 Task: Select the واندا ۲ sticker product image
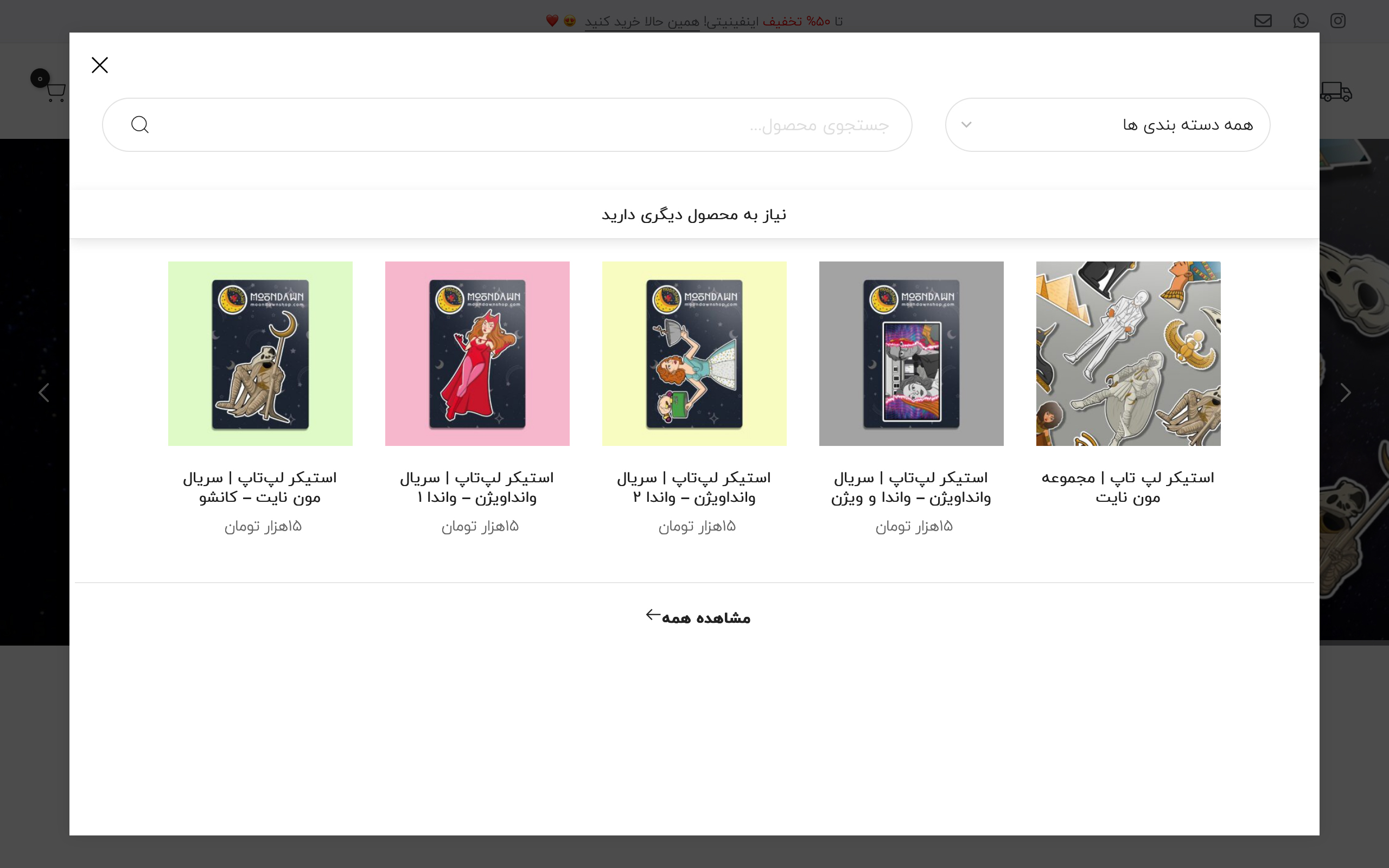[694, 354]
